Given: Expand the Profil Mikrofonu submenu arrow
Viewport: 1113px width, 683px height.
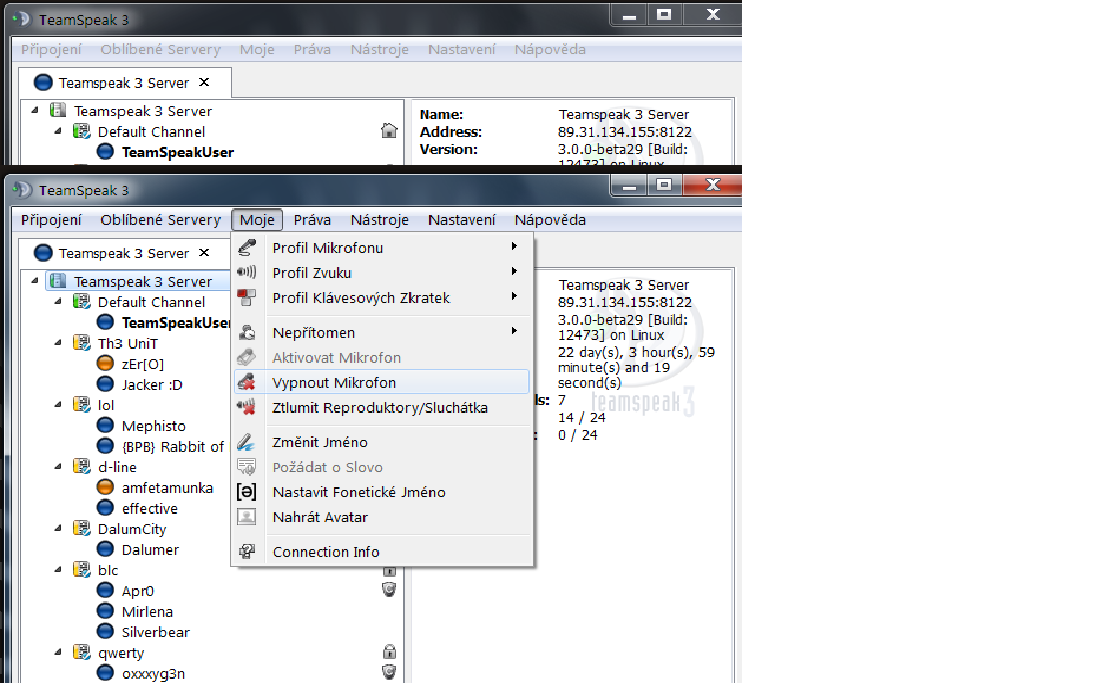Looking at the screenshot, I should (x=515, y=247).
